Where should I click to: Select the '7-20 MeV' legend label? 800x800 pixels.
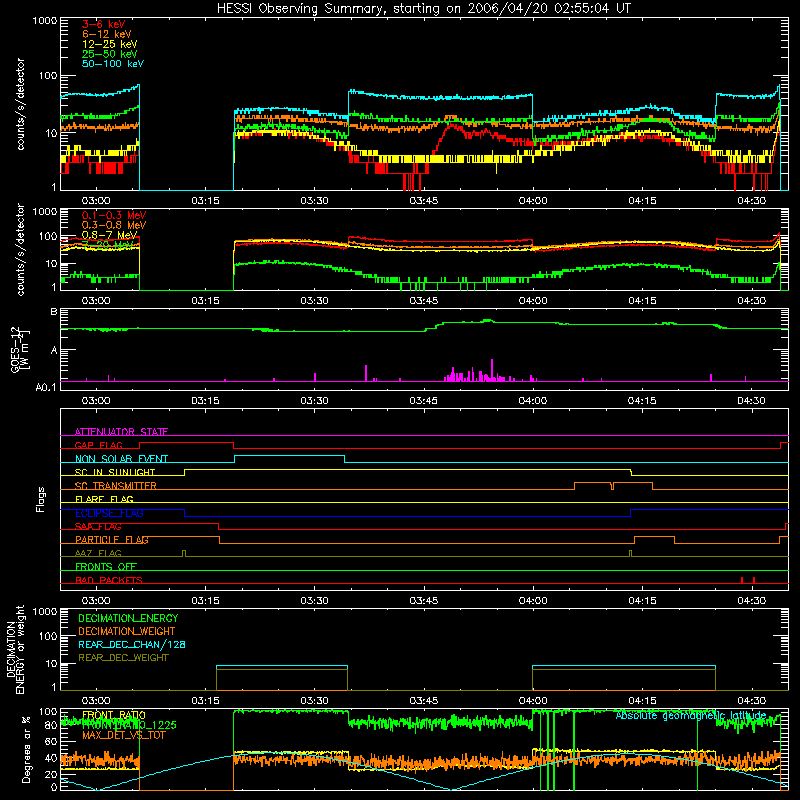tap(108, 245)
